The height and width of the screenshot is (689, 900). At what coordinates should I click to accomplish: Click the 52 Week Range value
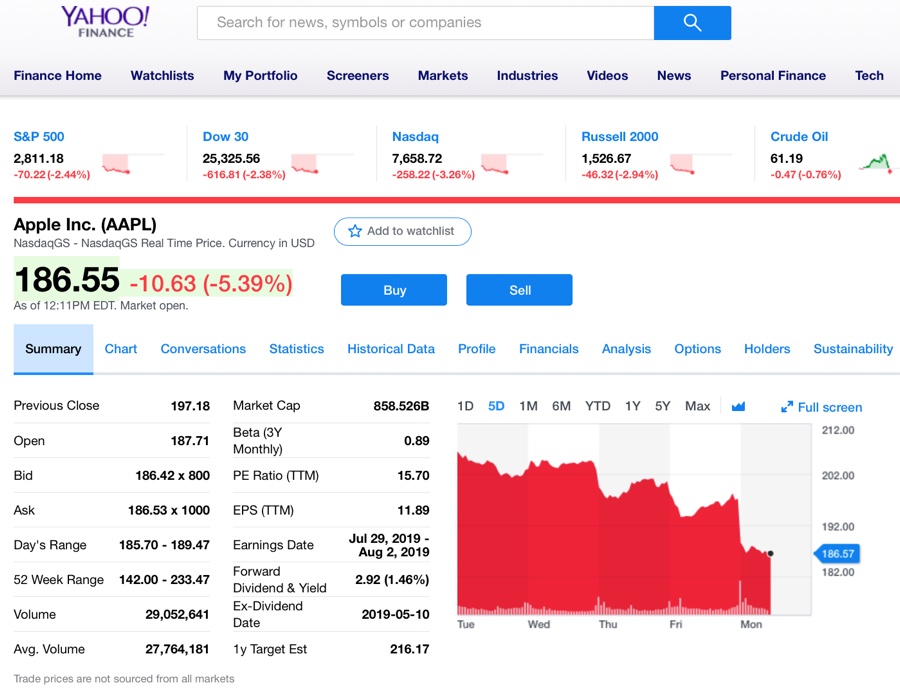point(164,580)
